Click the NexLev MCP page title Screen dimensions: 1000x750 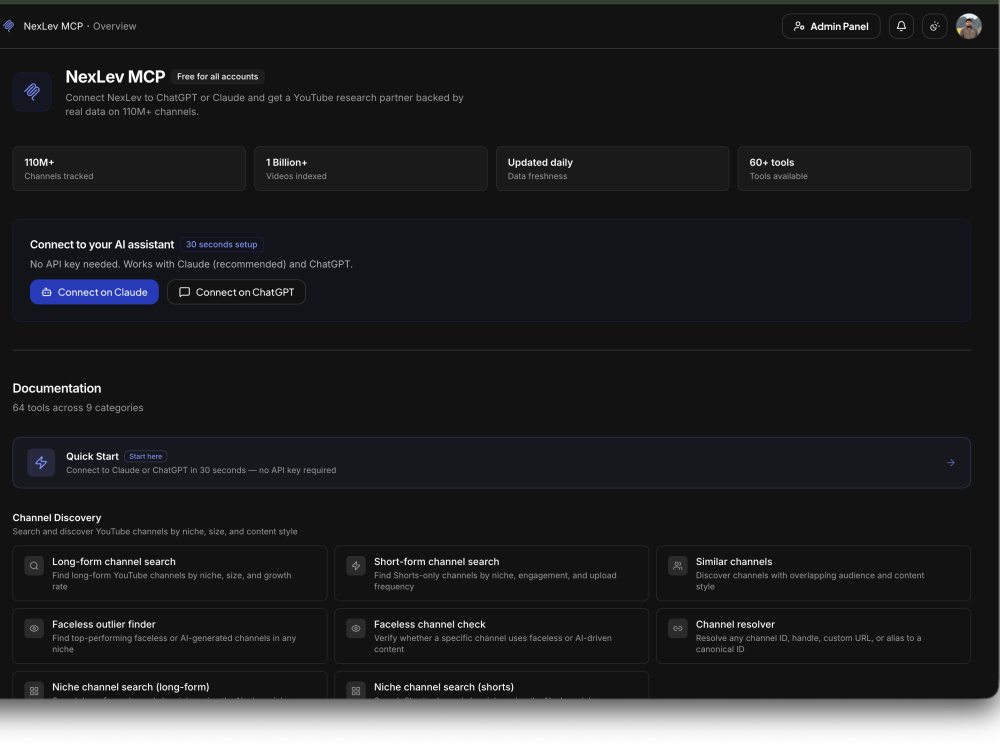tap(115, 77)
